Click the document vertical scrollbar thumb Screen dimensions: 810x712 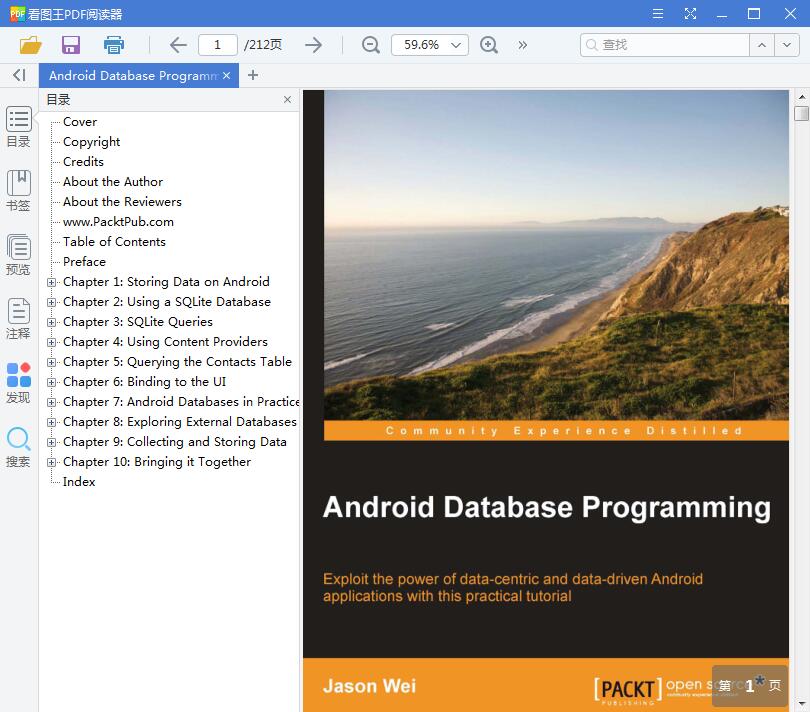coord(801,113)
